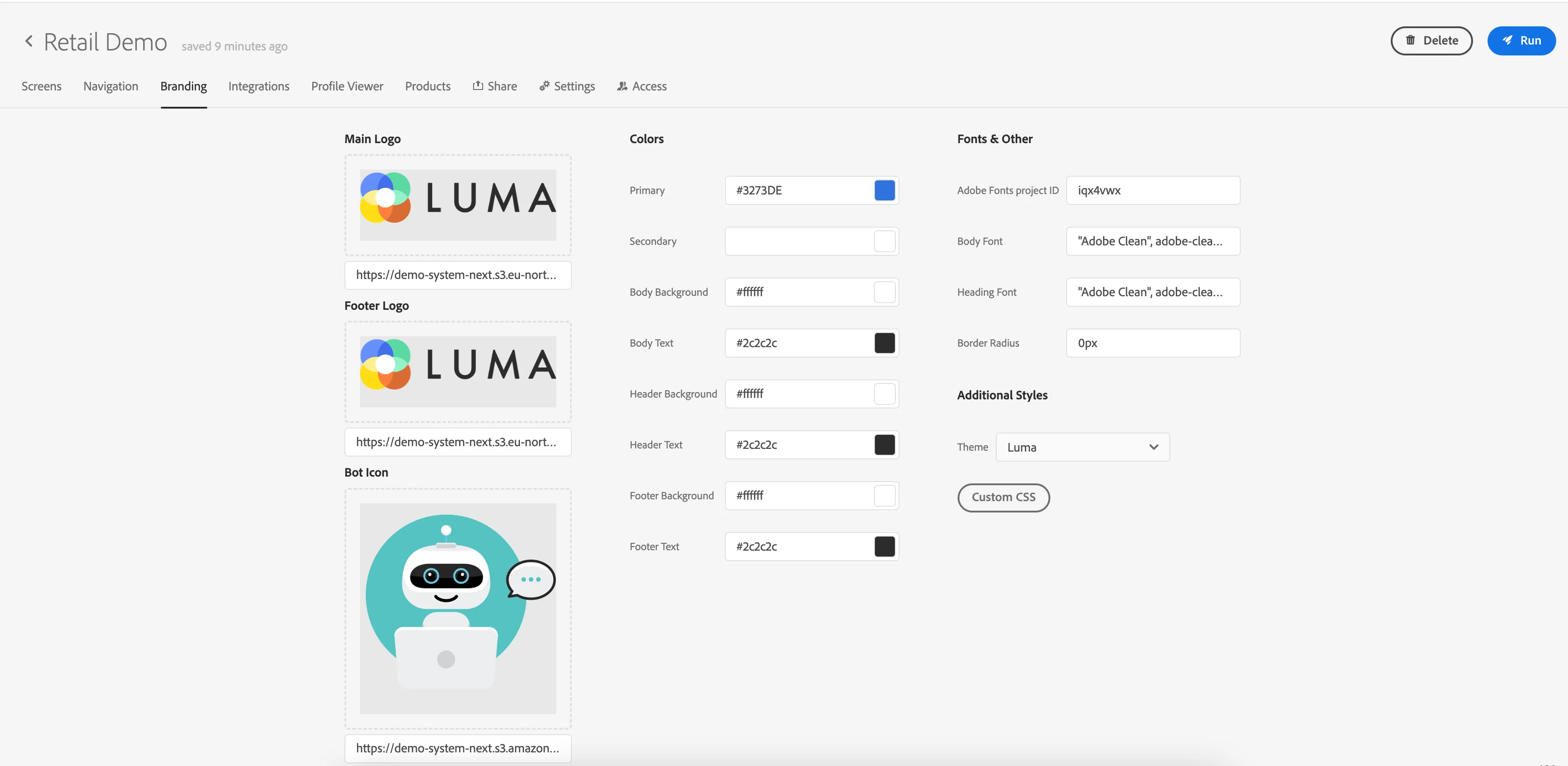Viewport: 1568px width, 766px height.
Task: Click the share icon in the Share tab
Action: [478, 86]
